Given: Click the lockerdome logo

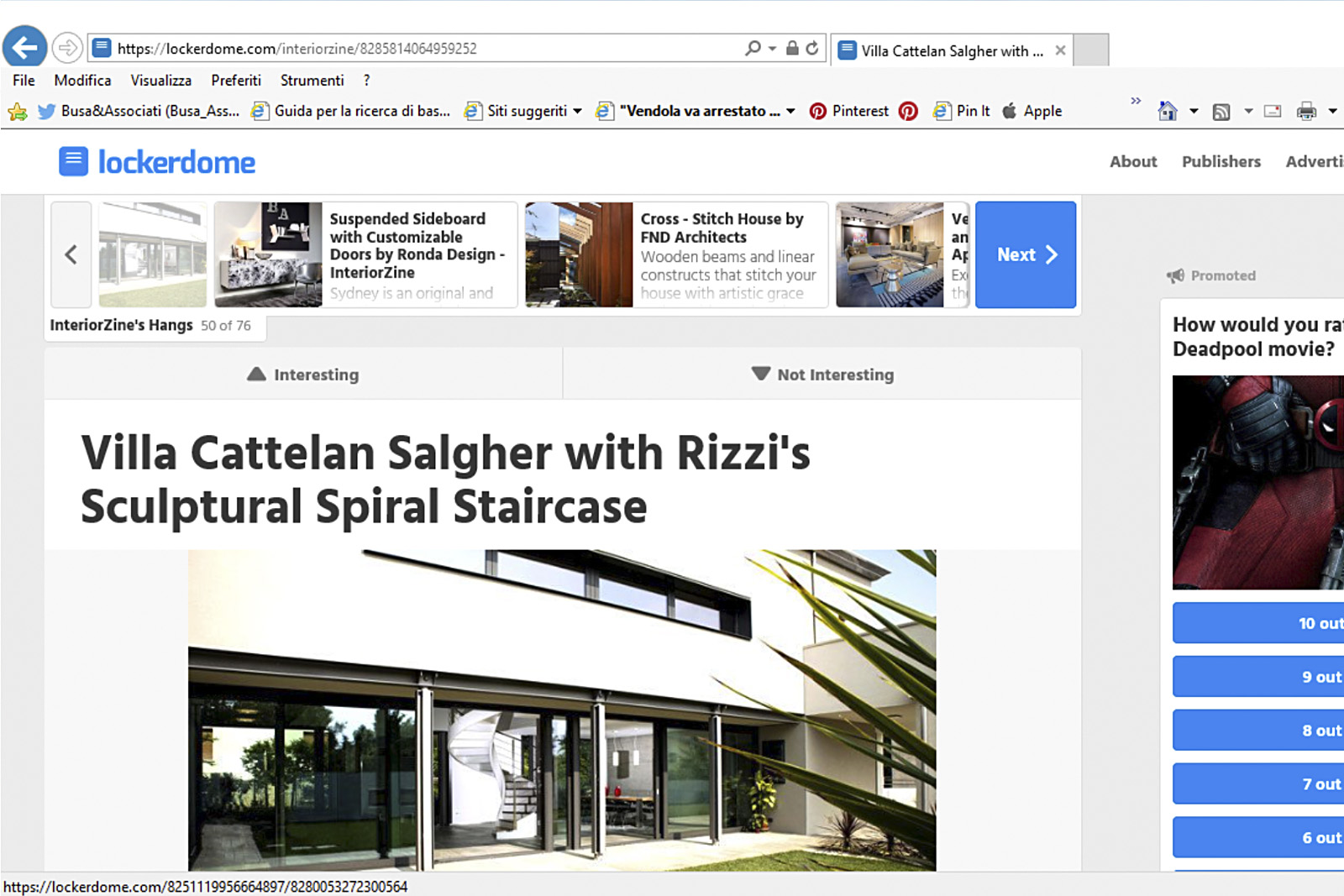Looking at the screenshot, I should pyautogui.click(x=157, y=162).
